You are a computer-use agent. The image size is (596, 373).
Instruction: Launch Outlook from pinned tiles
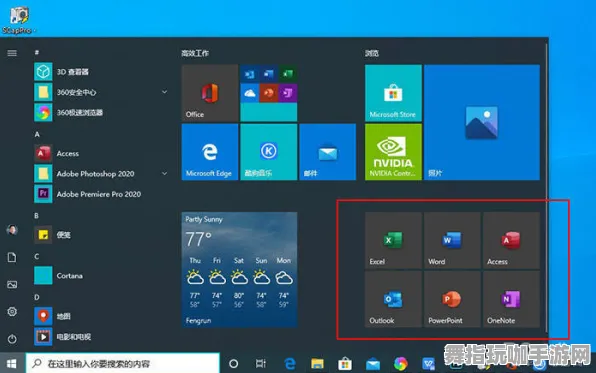tap(393, 299)
